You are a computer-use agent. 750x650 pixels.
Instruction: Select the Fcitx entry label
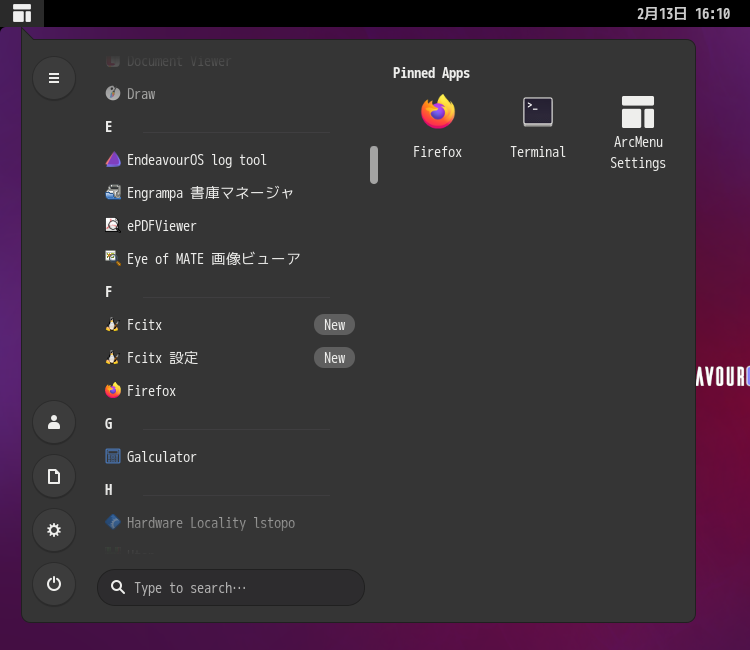144,325
